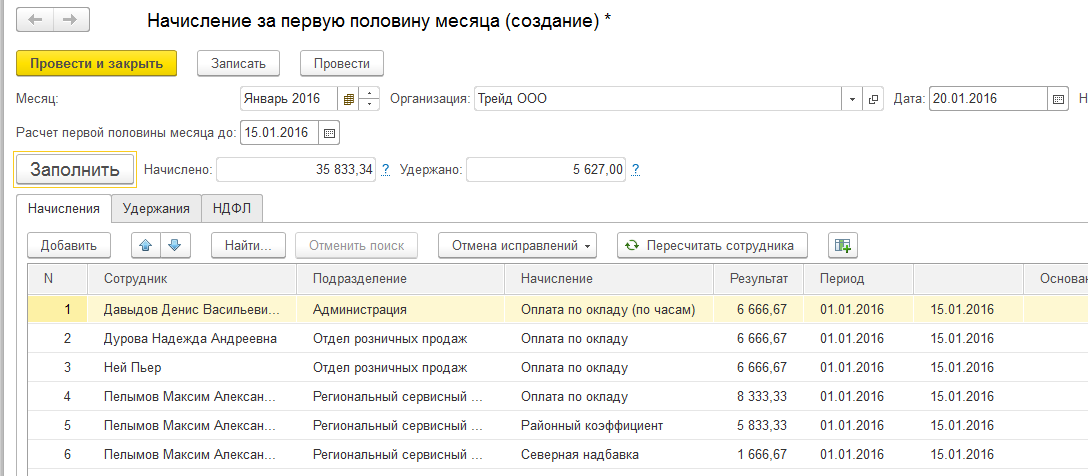Click the Заполнить button
This screenshot has width=1088, height=476.
75,169
